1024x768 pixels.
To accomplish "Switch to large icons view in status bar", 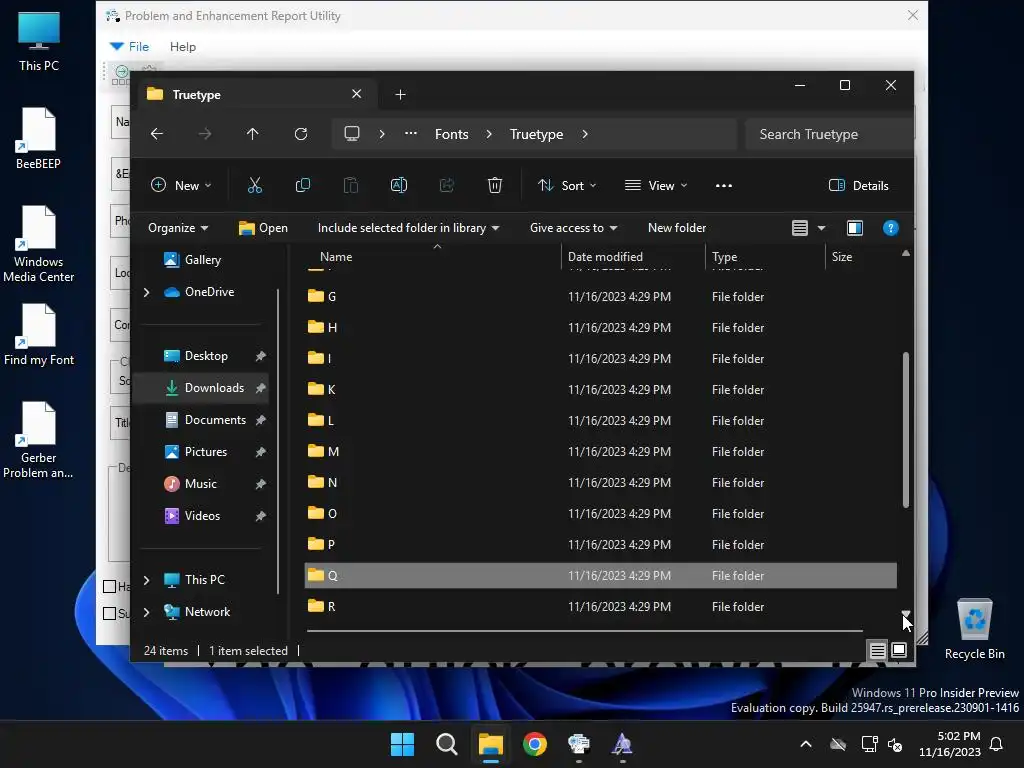I will [899, 650].
